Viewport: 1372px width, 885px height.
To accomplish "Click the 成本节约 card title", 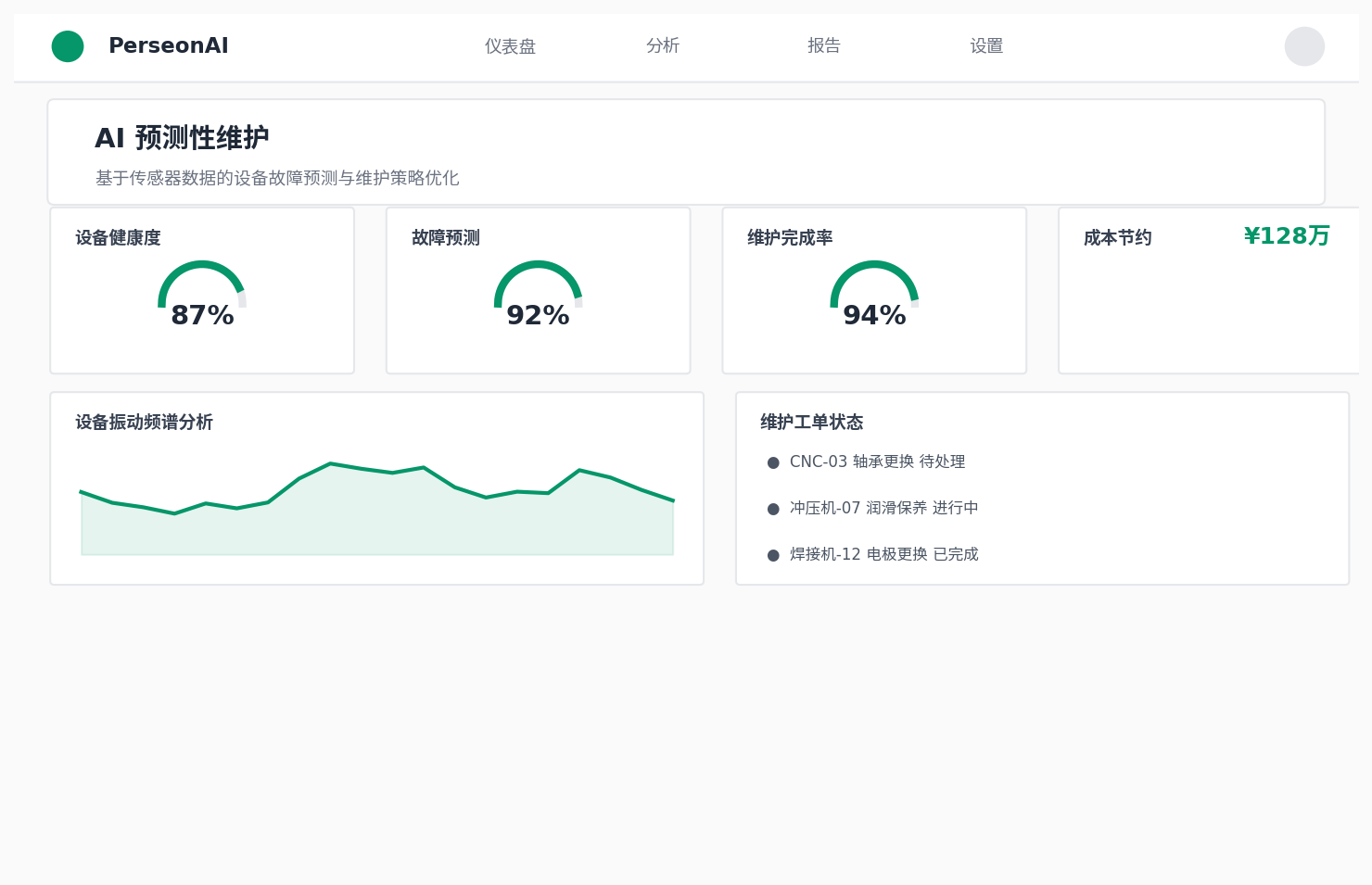I will [1118, 238].
